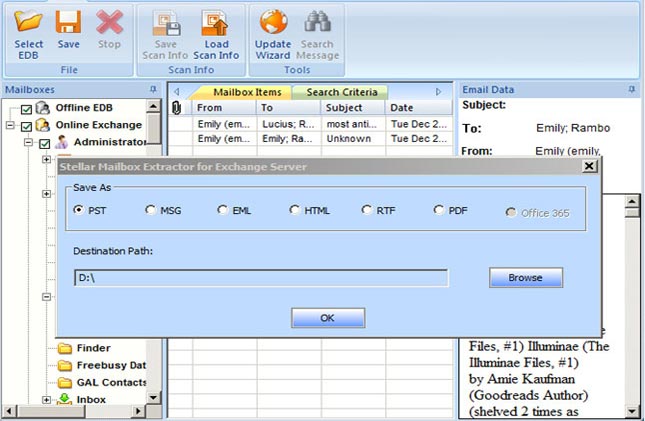Select PST save format

click(78, 210)
